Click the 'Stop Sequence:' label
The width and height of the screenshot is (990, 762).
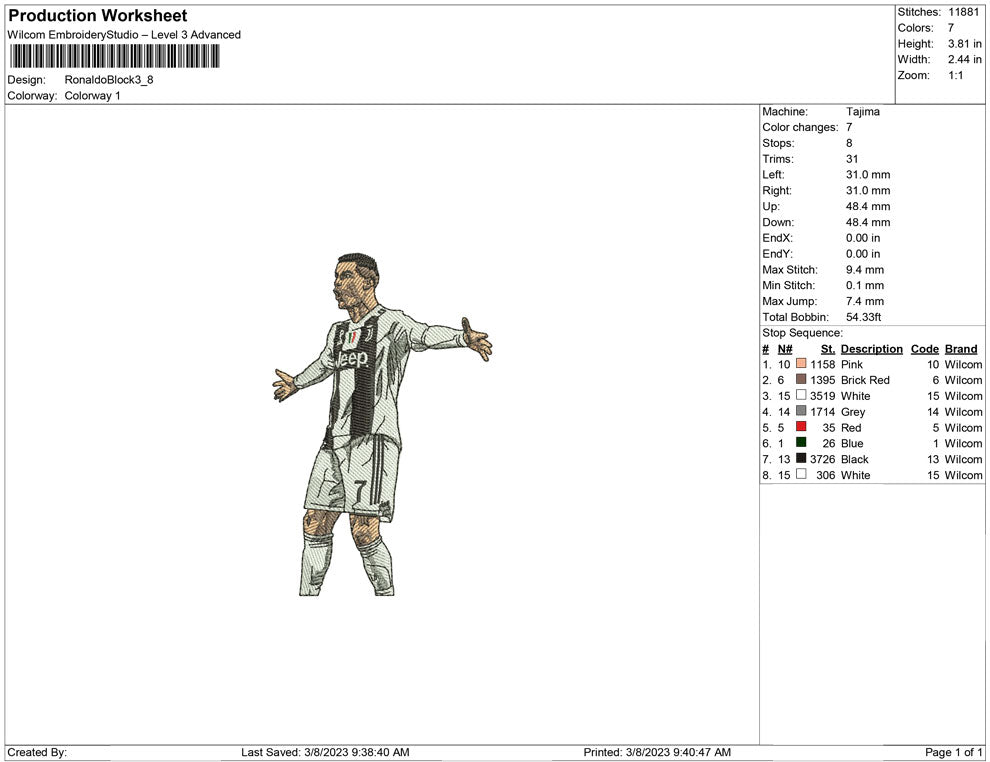(802, 333)
